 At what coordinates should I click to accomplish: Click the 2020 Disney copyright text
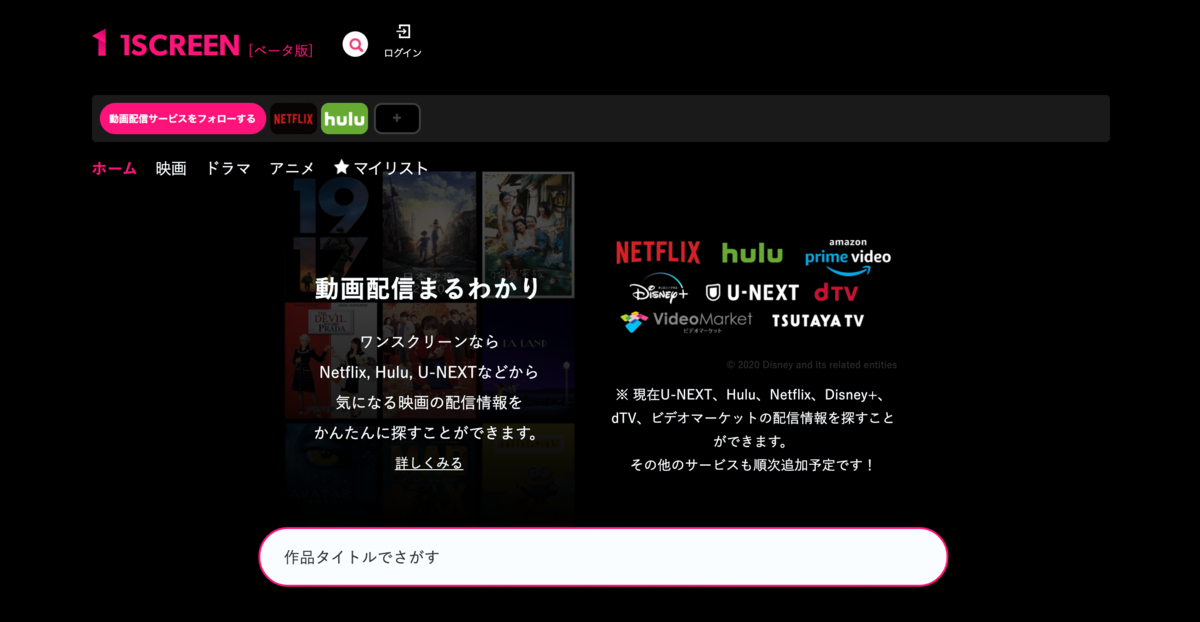(812, 365)
